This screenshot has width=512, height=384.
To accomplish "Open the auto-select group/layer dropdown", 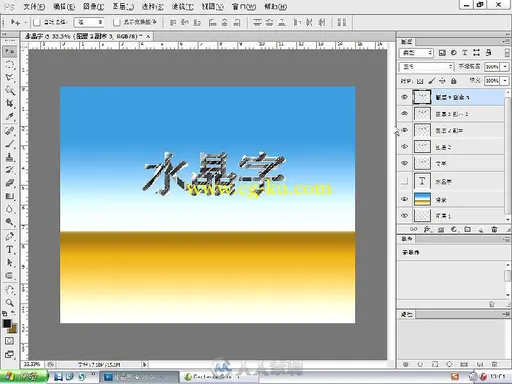I will coord(89,22).
